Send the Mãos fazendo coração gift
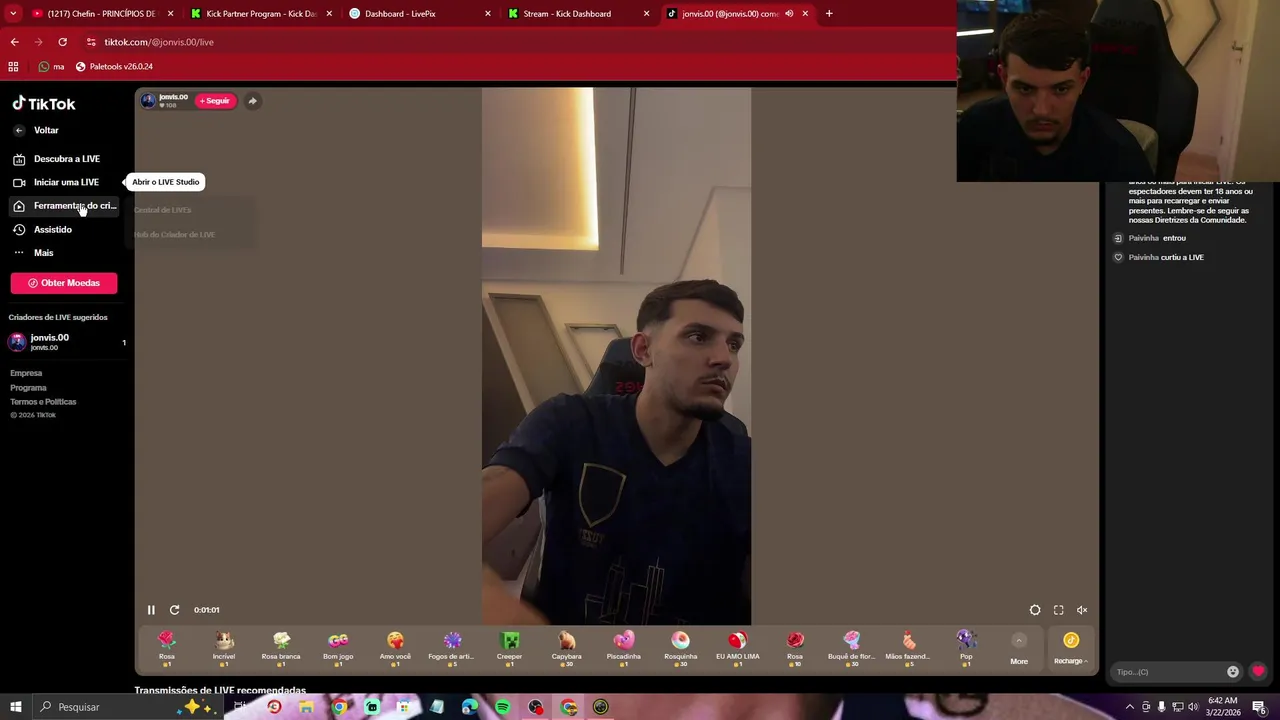 click(908, 649)
